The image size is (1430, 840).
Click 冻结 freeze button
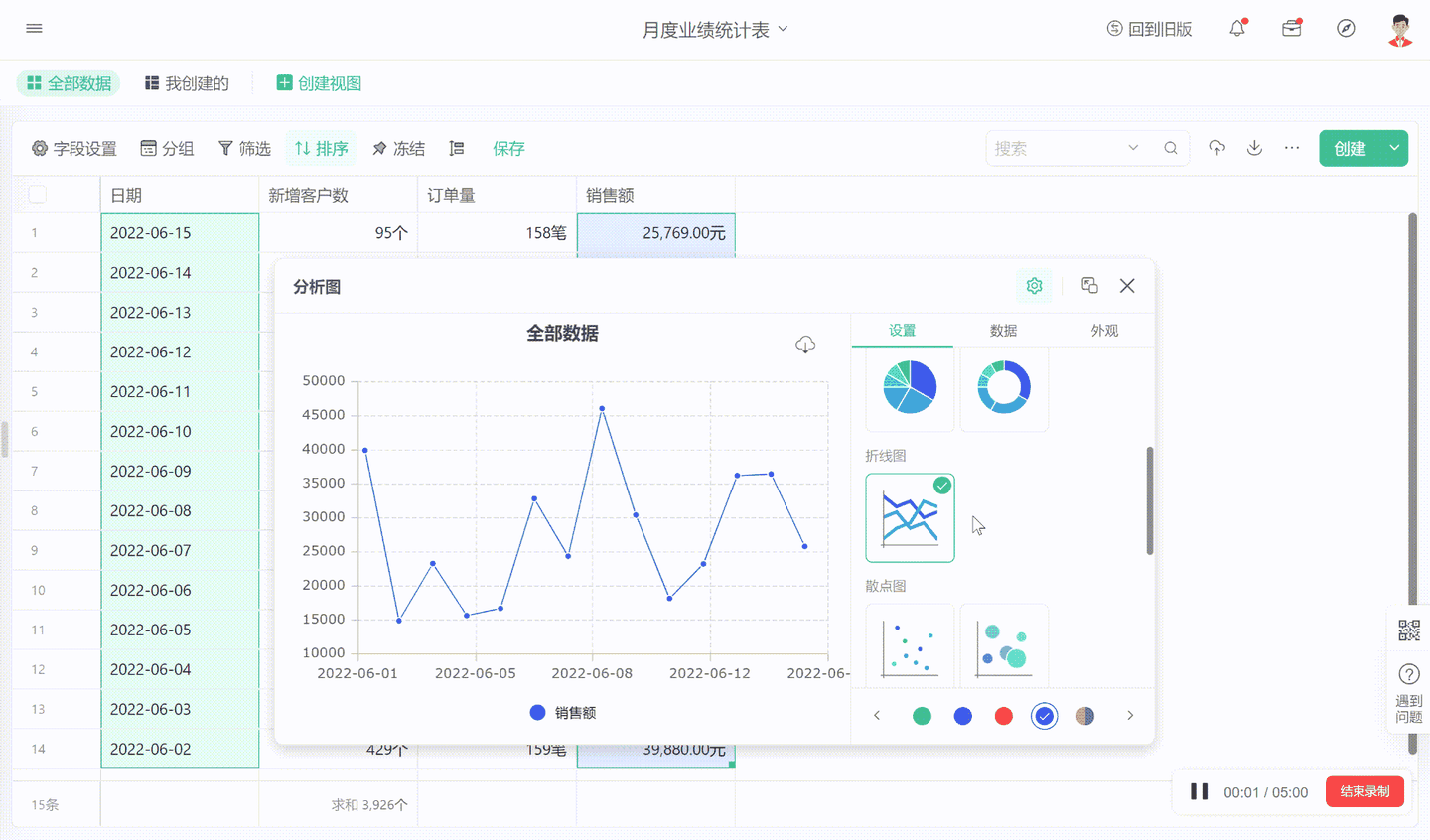coord(398,148)
